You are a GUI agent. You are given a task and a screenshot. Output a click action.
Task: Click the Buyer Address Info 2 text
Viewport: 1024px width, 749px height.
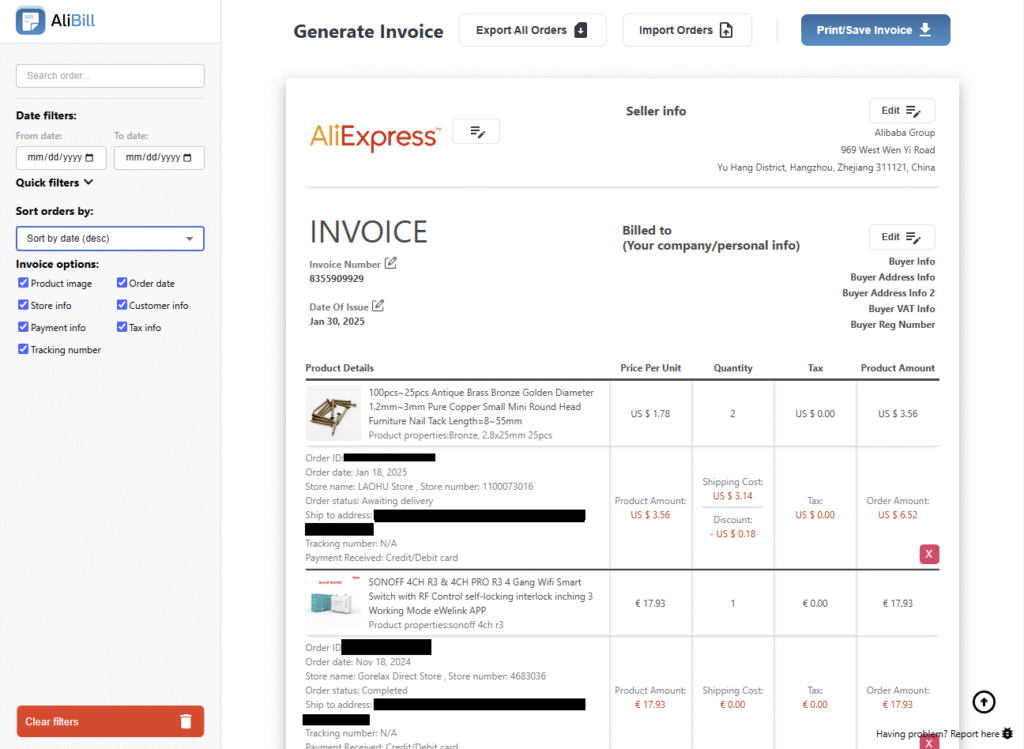(888, 293)
